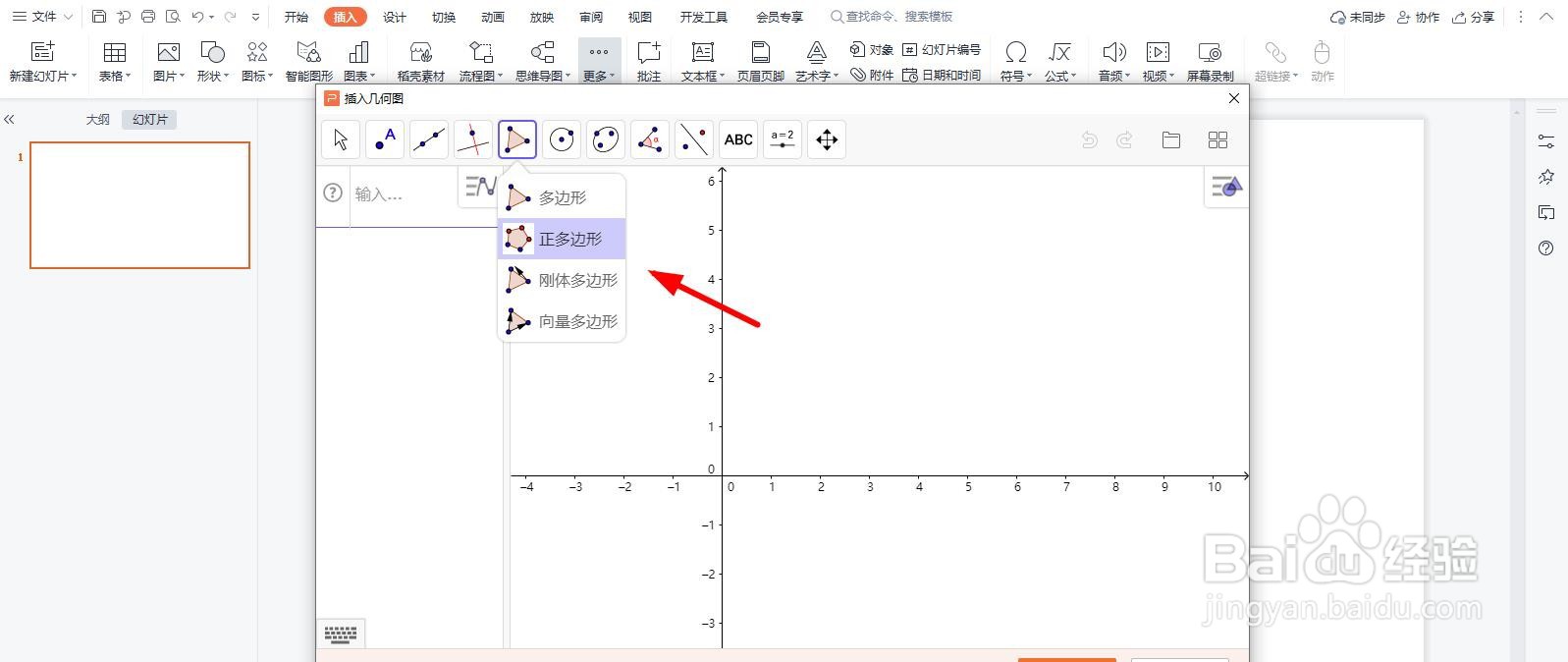Screen dimensions: 1568x662
Task: Select the Reflect about line tool
Action: click(694, 139)
